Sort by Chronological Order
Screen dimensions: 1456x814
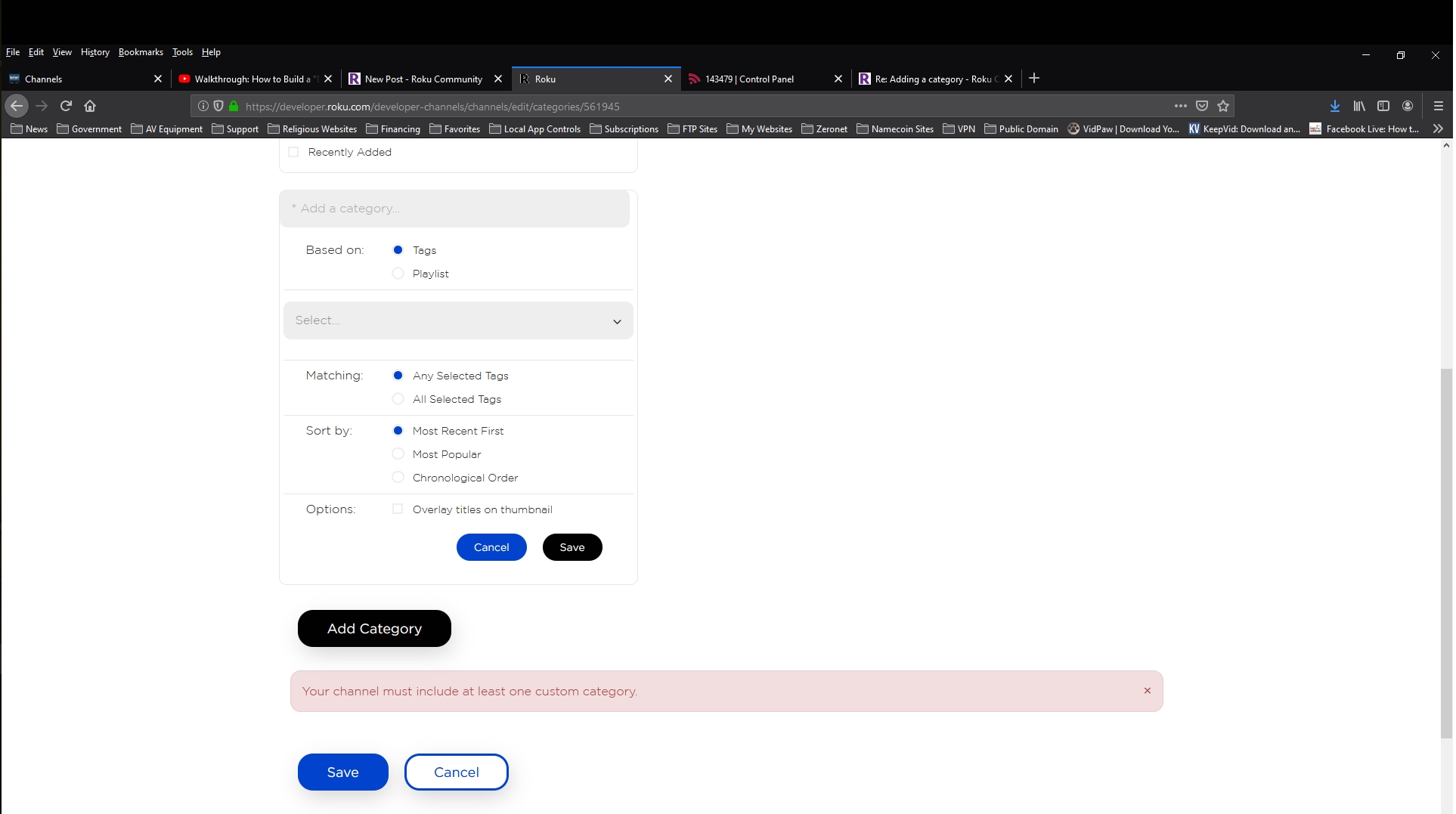click(398, 477)
